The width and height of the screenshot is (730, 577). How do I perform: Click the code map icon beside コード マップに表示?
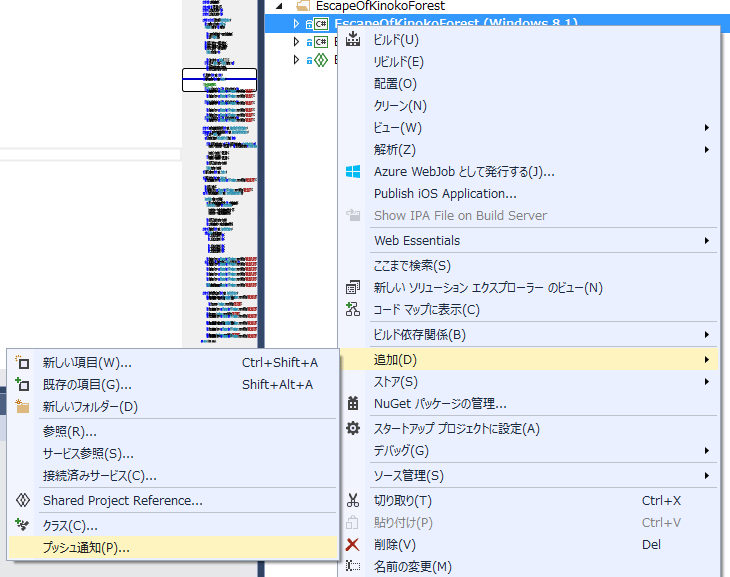(x=353, y=309)
